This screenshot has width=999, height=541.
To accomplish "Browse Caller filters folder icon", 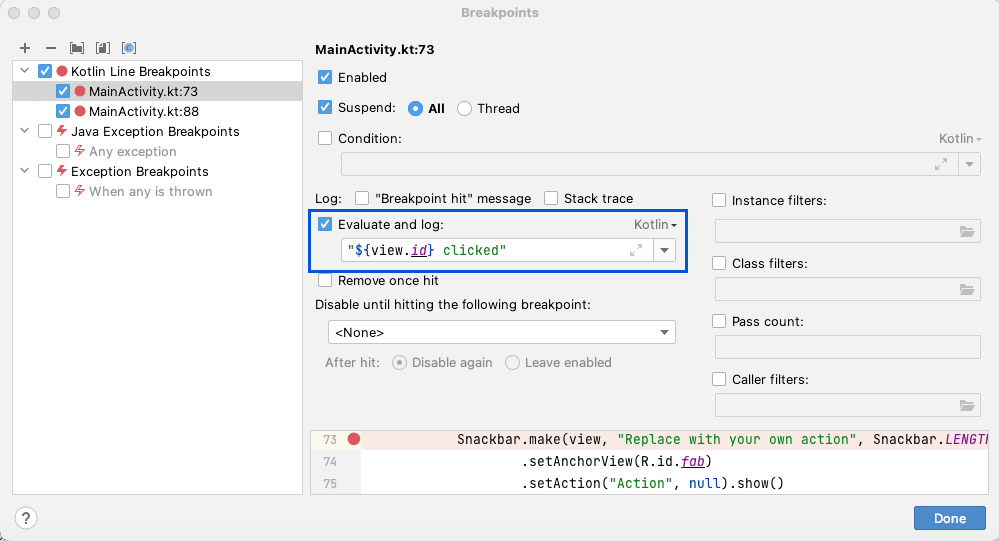I will (967, 405).
